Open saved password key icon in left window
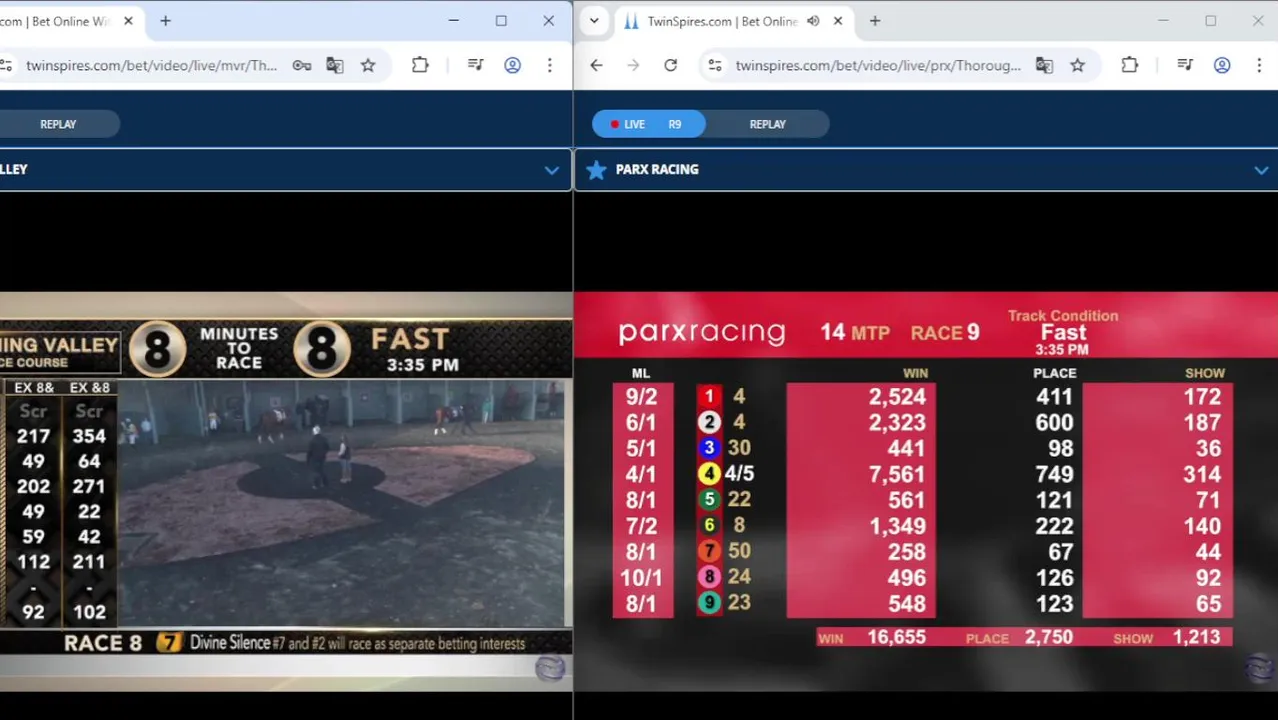 [x=301, y=65]
